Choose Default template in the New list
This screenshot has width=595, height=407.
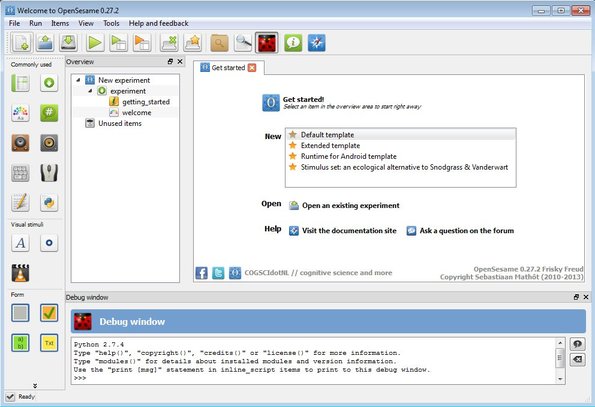click(400, 135)
